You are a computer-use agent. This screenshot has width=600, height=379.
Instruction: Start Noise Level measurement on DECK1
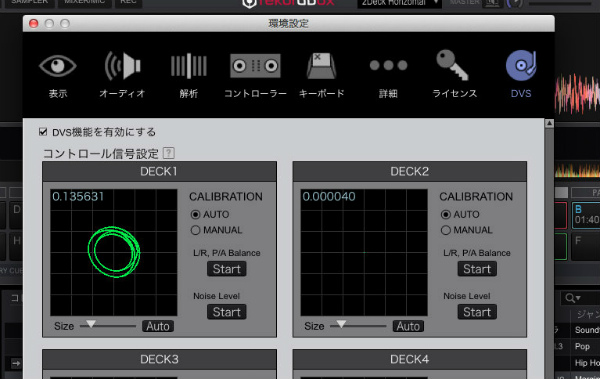227,312
